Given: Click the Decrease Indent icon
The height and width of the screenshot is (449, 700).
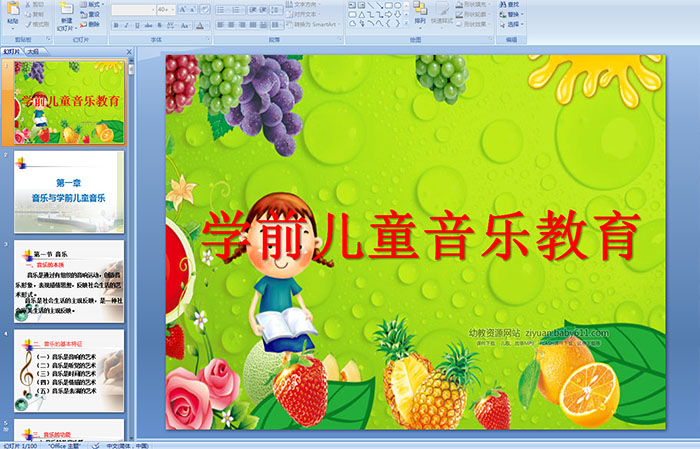Looking at the screenshot, I should [x=253, y=10].
